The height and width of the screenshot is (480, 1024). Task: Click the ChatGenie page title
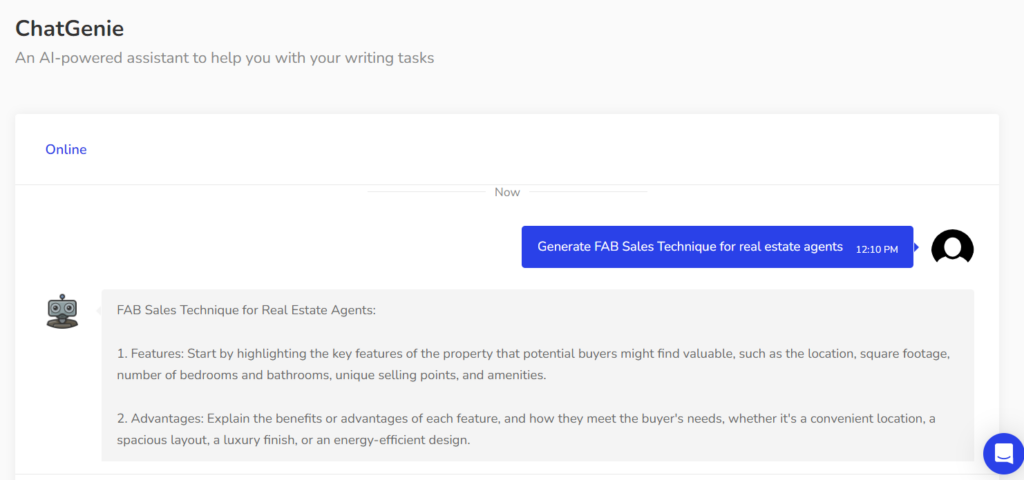(69, 28)
